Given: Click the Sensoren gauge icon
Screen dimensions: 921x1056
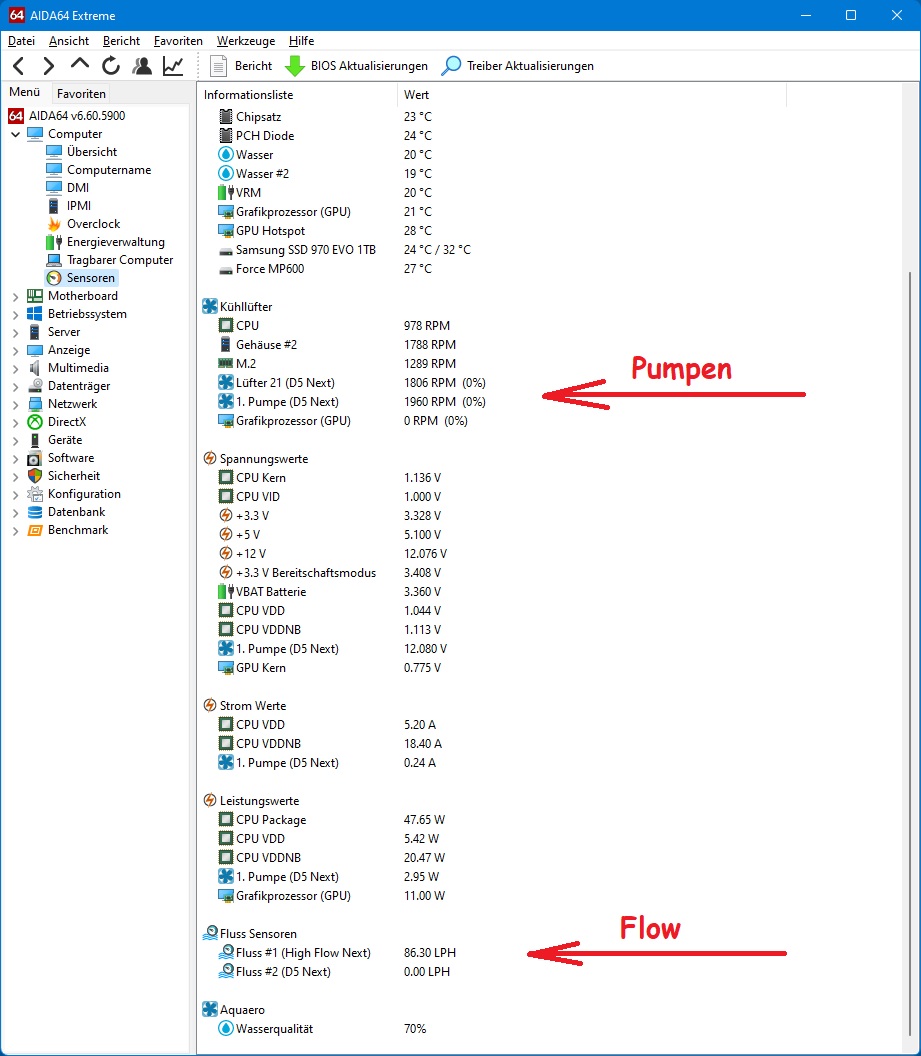Looking at the screenshot, I should (x=54, y=277).
